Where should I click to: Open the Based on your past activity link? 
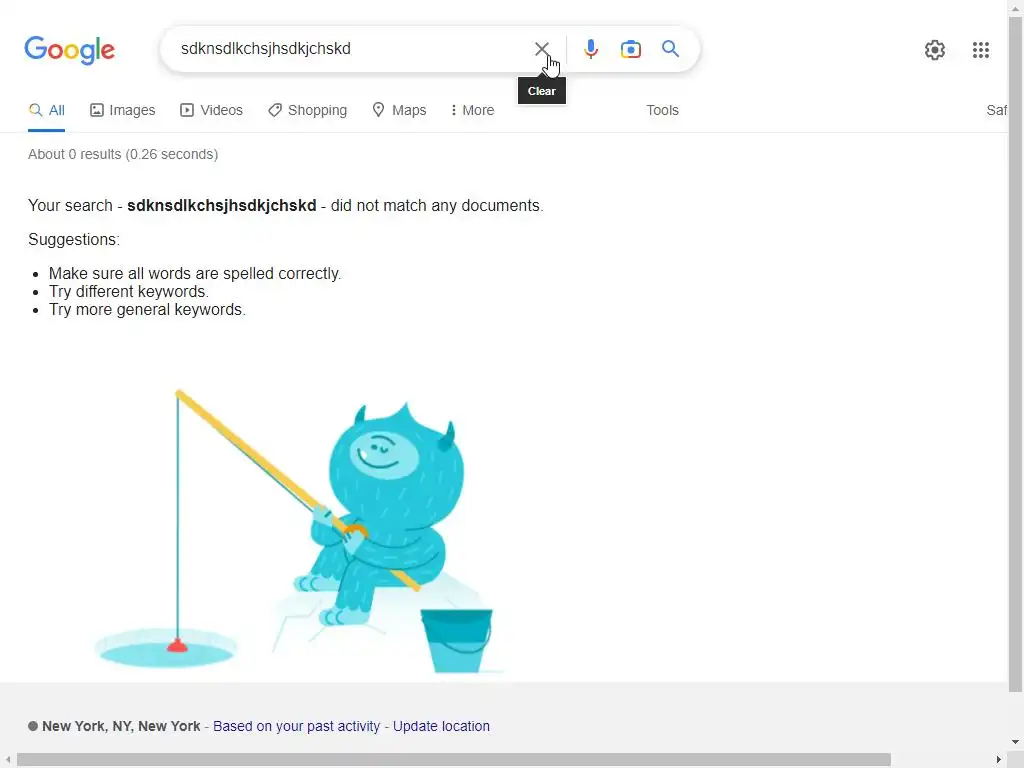coord(296,726)
